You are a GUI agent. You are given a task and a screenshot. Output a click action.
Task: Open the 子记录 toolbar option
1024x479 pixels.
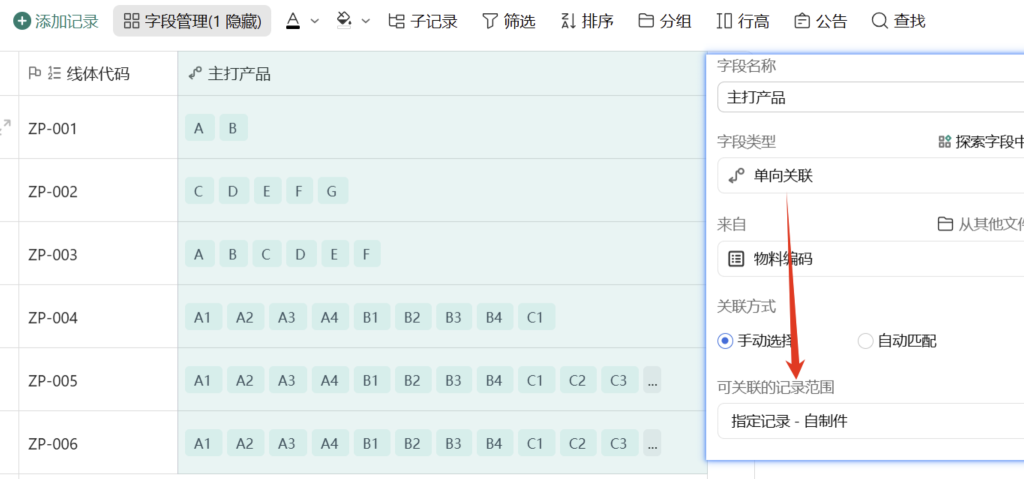pos(423,21)
